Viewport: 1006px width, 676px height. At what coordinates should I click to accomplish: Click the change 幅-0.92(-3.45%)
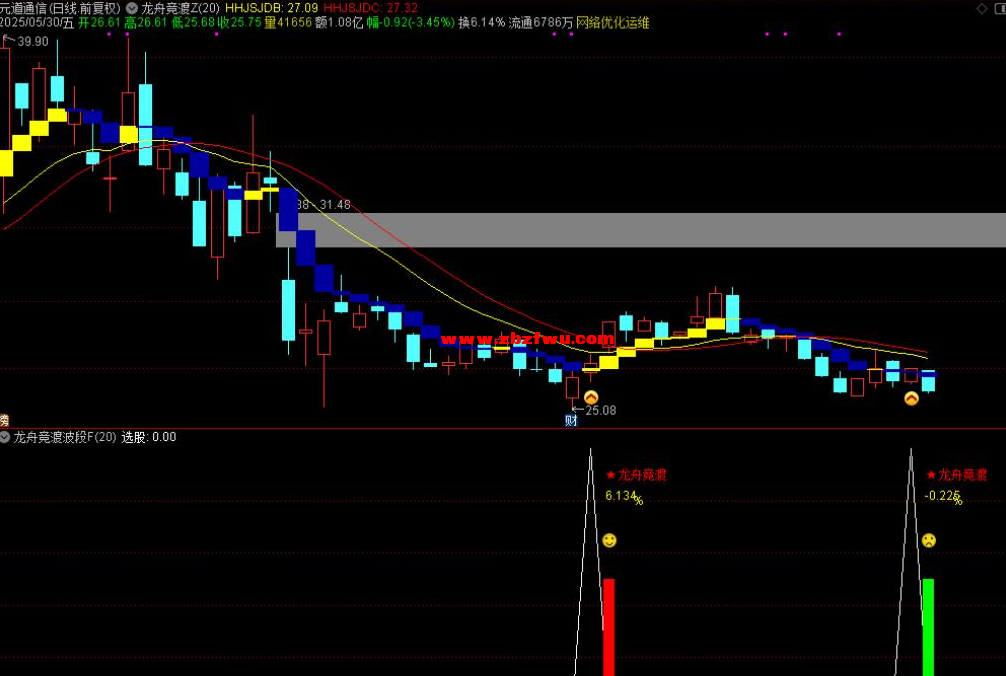[x=411, y=23]
